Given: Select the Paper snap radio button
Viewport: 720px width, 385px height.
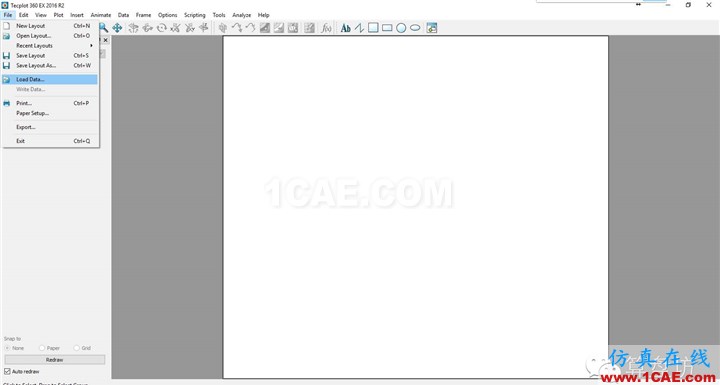Looking at the screenshot, I should [42, 348].
